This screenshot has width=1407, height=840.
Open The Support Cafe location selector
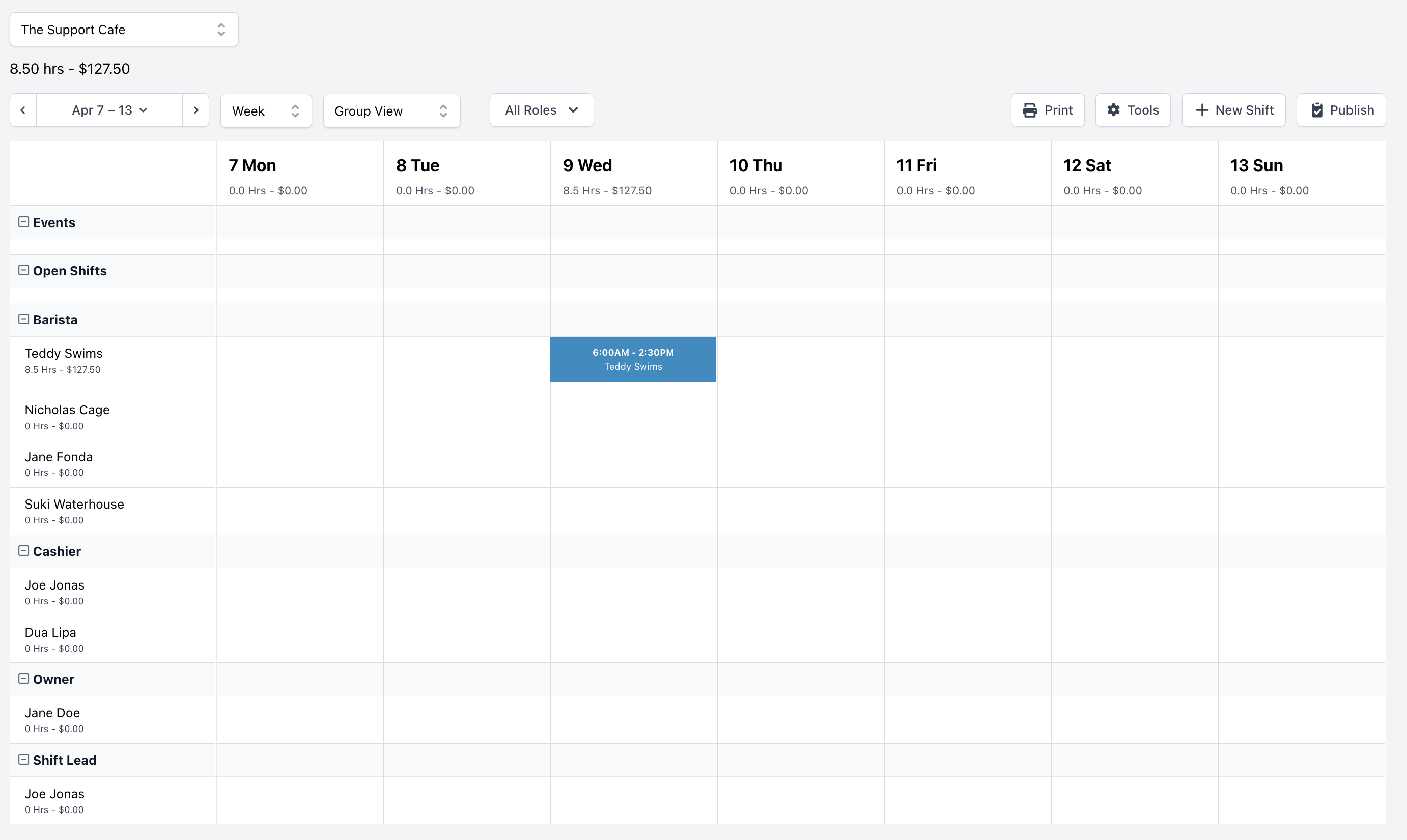124,30
